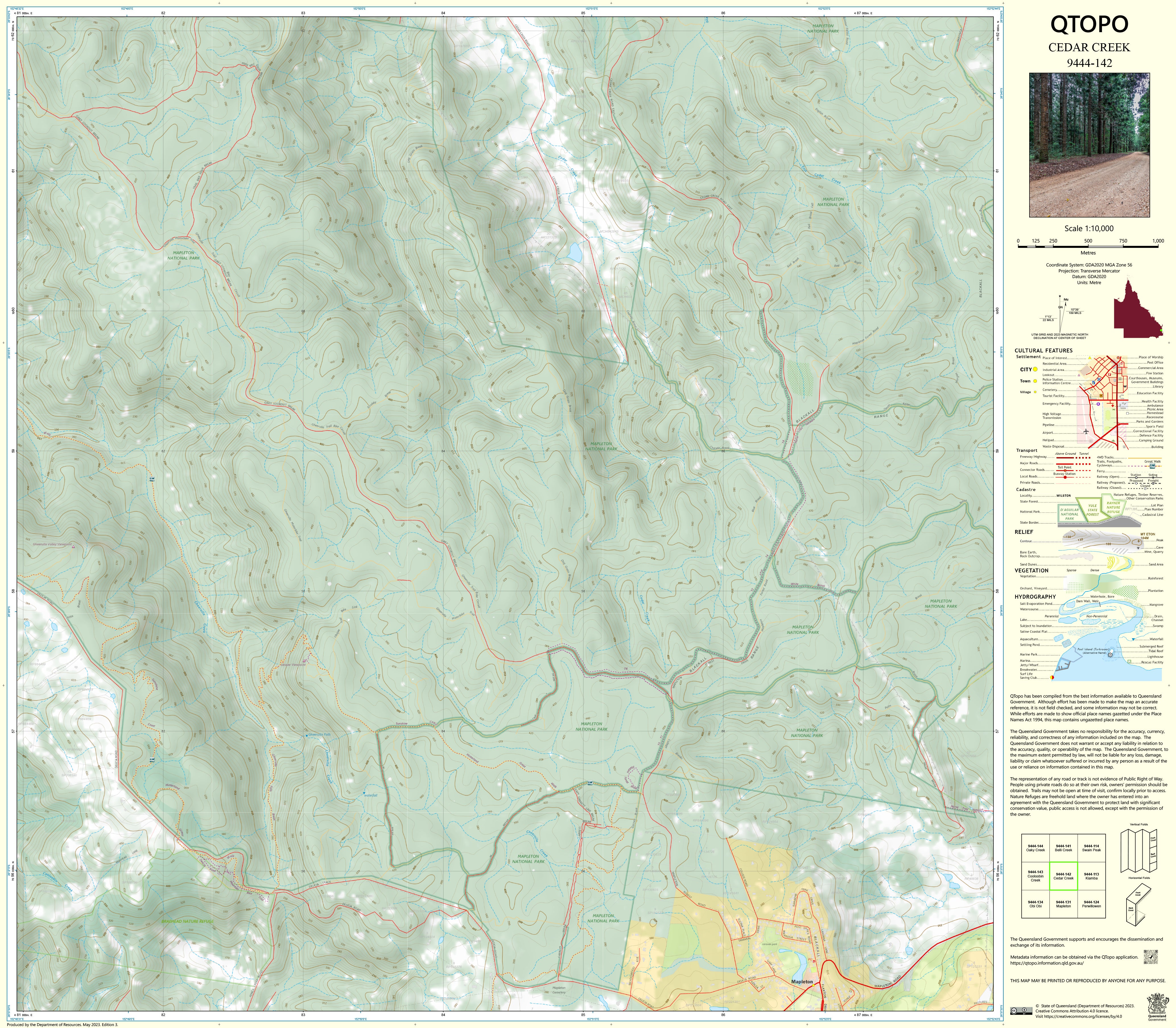Click the CULTURAL FEATURES legend heading
This screenshot has width=1176, height=1028.
[1043, 351]
